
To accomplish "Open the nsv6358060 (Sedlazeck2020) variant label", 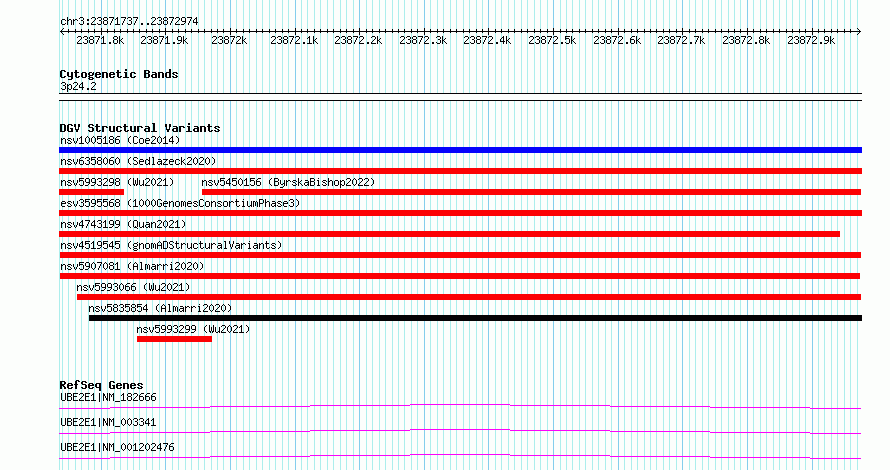I will [x=138, y=161].
